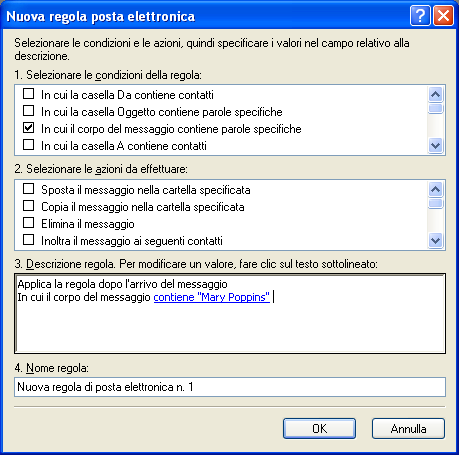This screenshot has width=459, height=455.
Task: Click conditions list scroll up arrow
Action: tap(435, 95)
